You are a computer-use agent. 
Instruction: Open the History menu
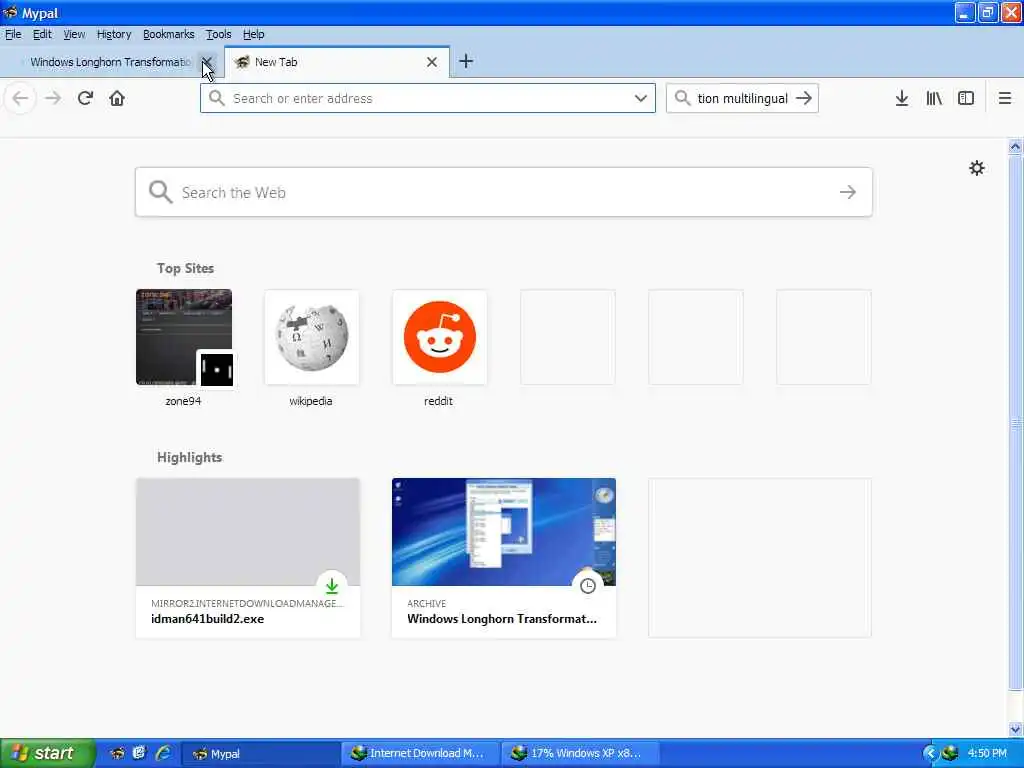[x=114, y=35]
